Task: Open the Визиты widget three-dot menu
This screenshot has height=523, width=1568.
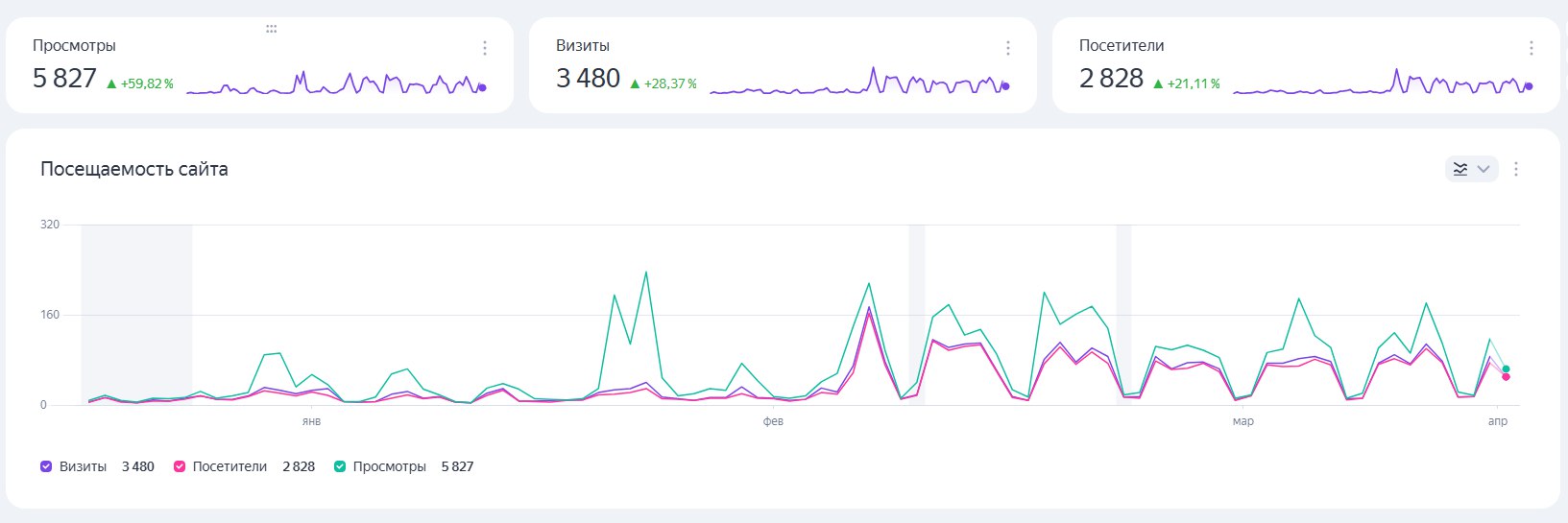Action: (x=1007, y=48)
